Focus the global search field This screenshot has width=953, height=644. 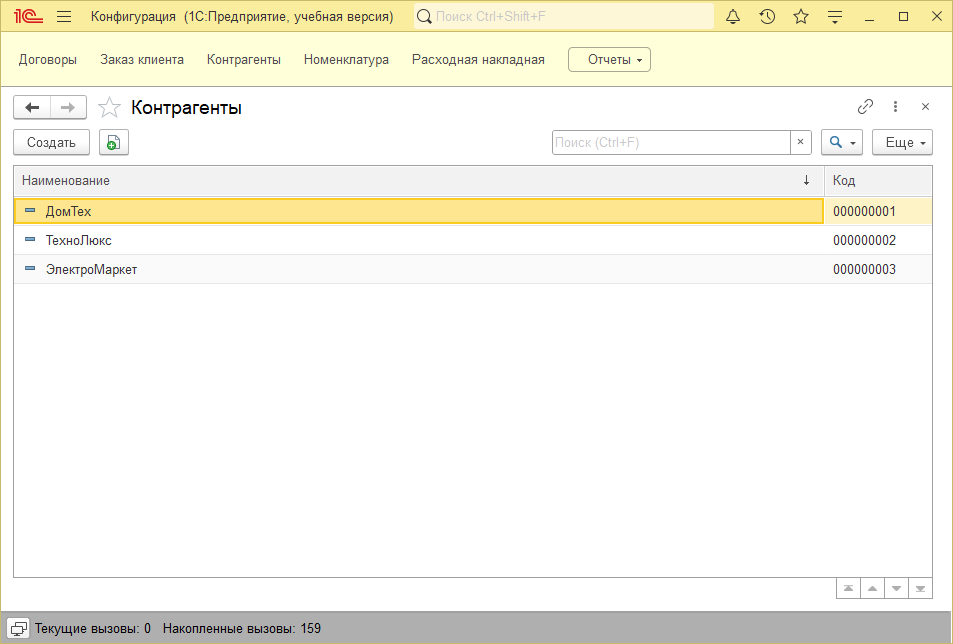coord(564,16)
